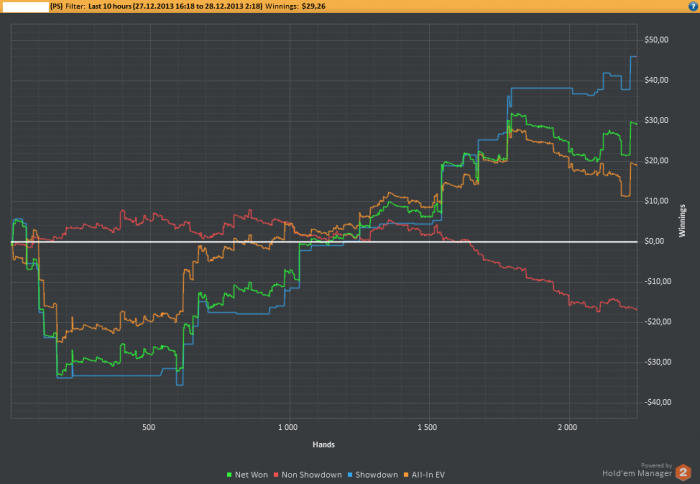The image size is (700, 484).
Task: Click the 1 500 hands x-axis label
Action: click(x=427, y=427)
